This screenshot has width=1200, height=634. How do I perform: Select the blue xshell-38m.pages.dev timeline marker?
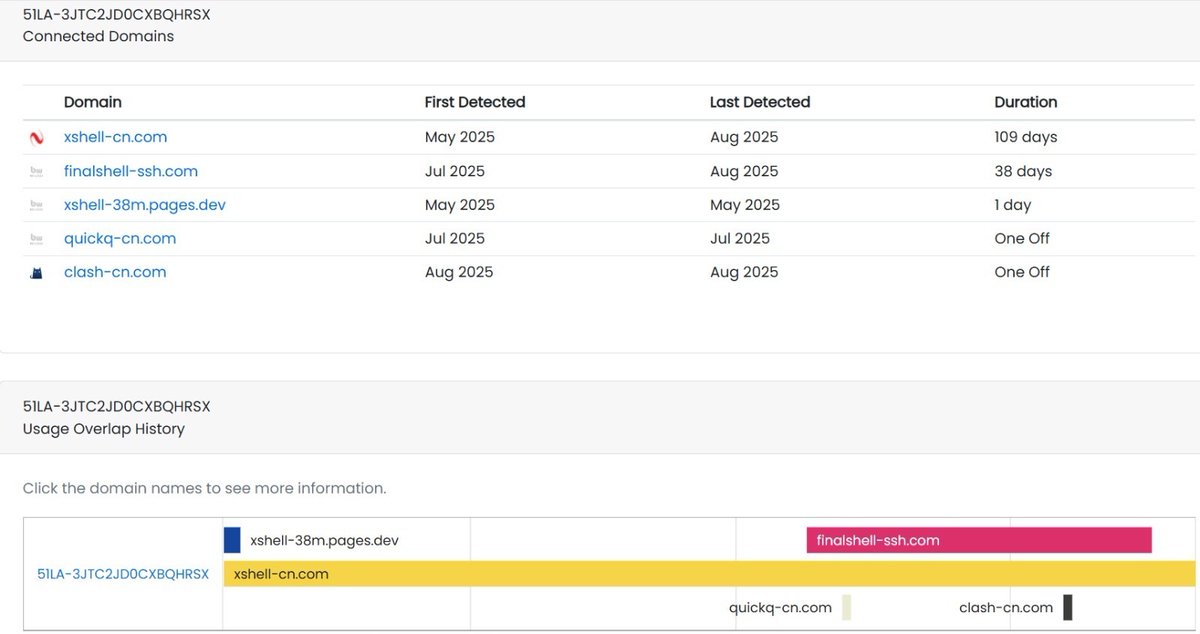tap(232, 540)
